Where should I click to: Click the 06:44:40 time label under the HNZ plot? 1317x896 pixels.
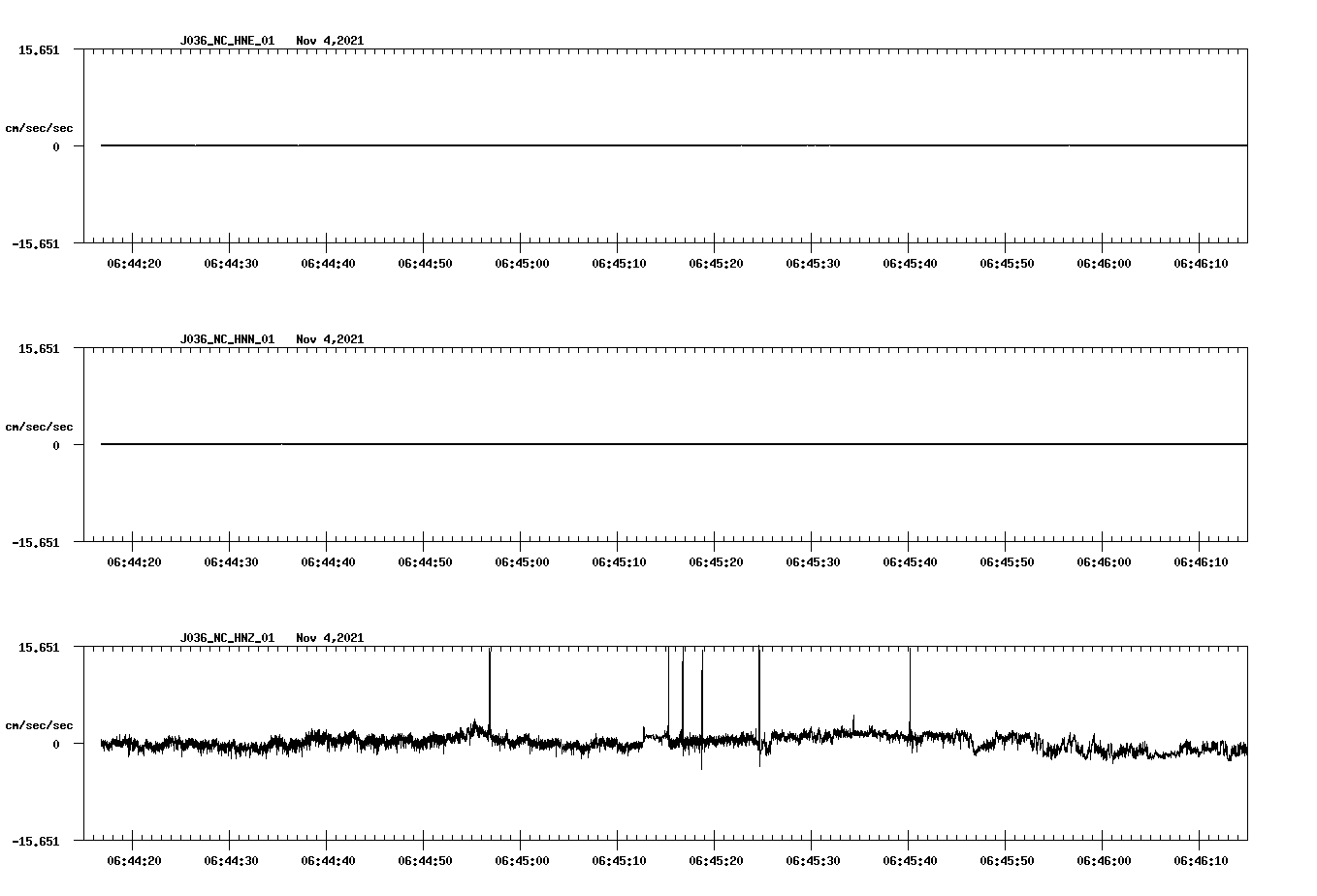328,861
